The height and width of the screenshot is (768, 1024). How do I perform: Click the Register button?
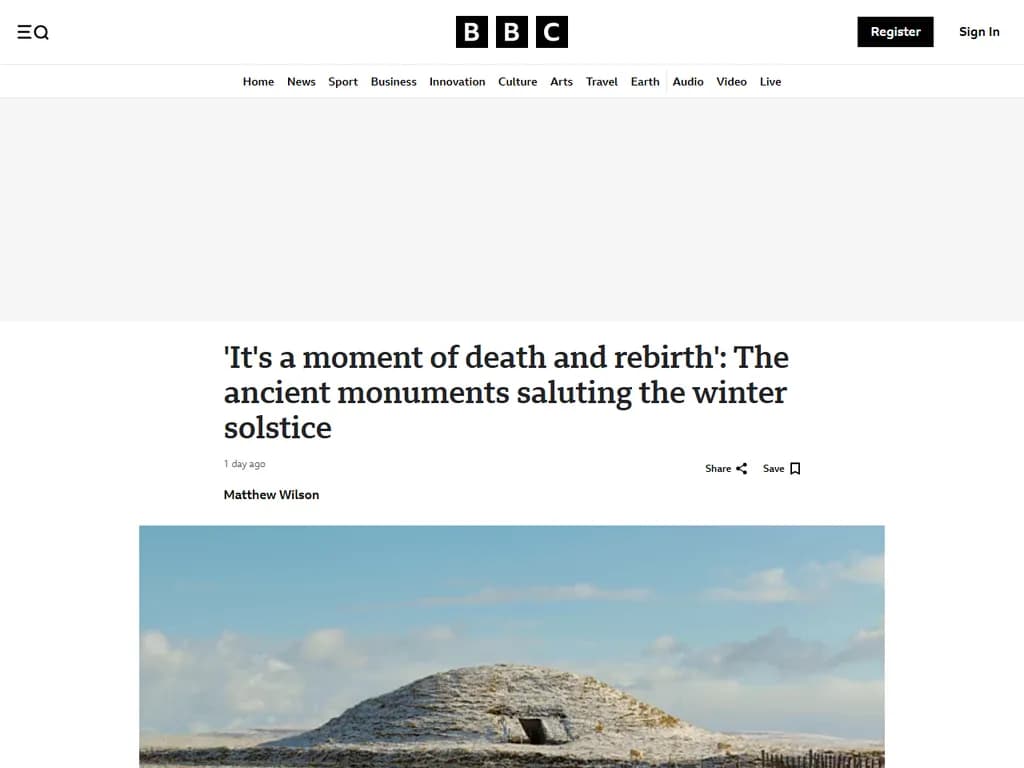coord(895,32)
